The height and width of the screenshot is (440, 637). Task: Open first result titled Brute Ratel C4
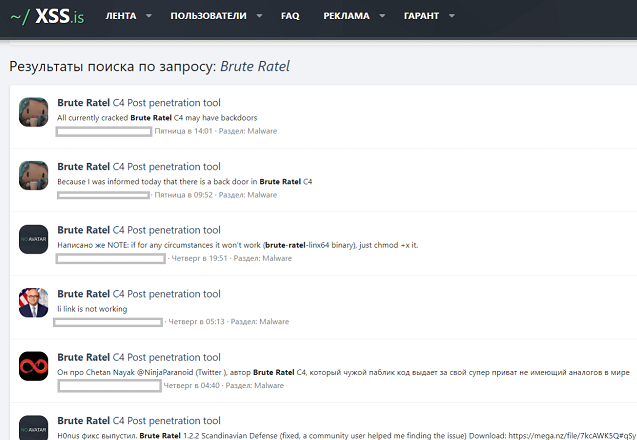[x=139, y=103]
